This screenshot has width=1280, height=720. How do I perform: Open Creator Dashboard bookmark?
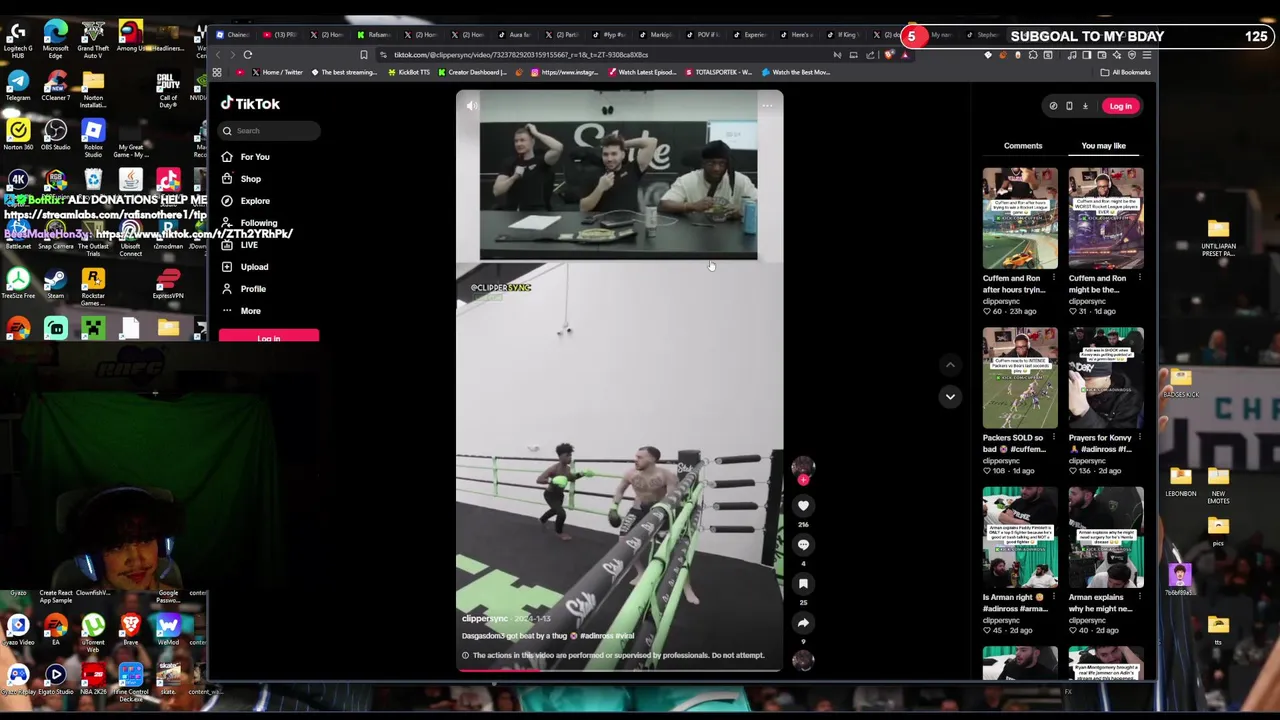click(472, 72)
